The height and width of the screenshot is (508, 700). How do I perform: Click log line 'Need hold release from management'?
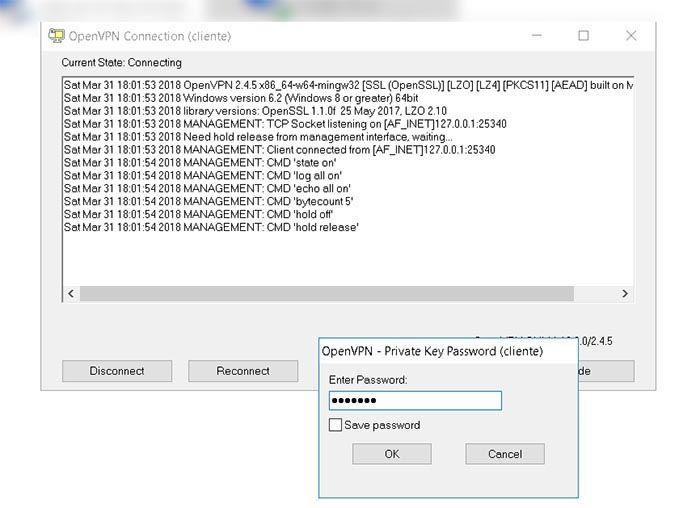[258, 137]
